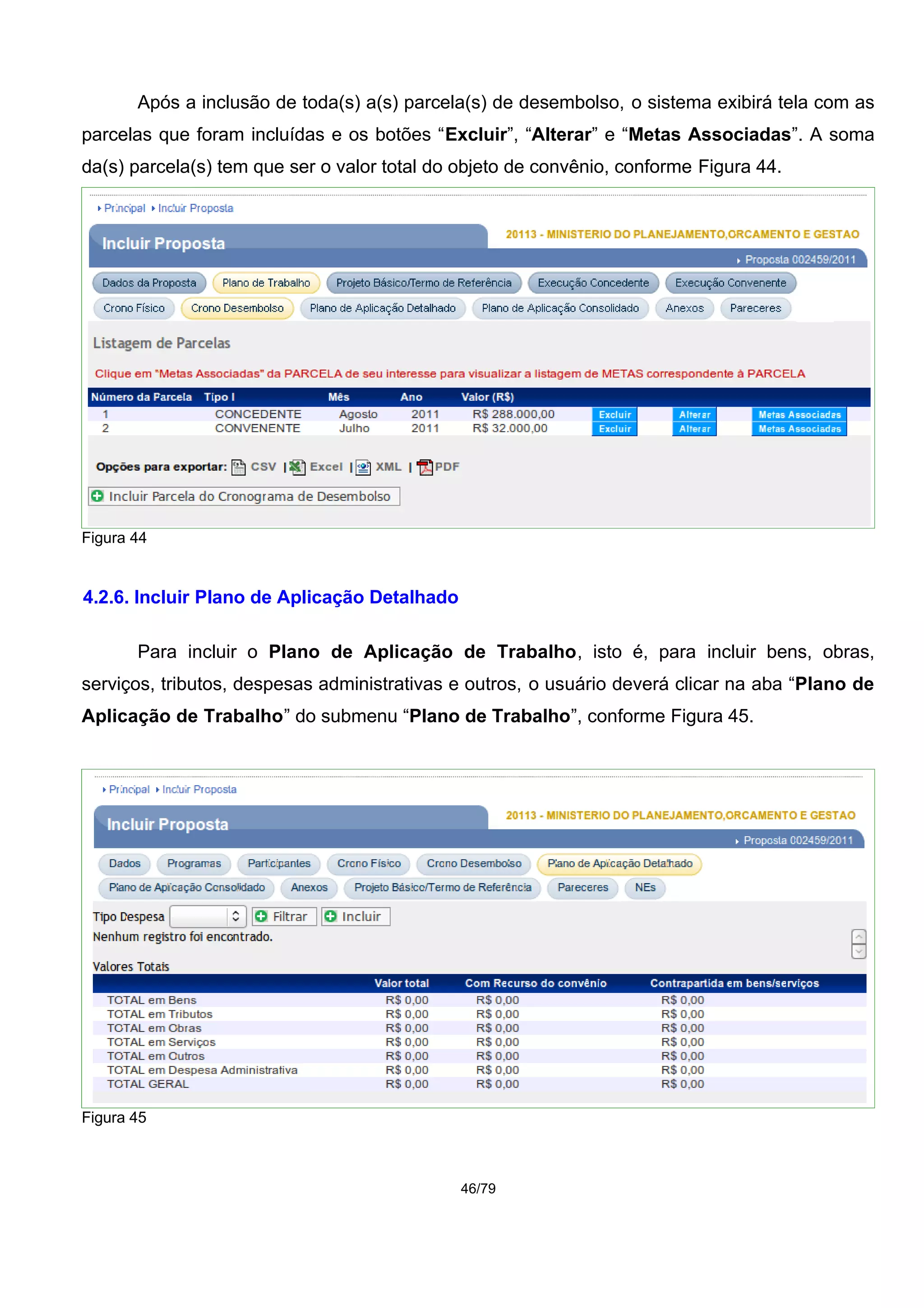
Task: Click the scroll down arrow in Figura 45
Action: (859, 951)
